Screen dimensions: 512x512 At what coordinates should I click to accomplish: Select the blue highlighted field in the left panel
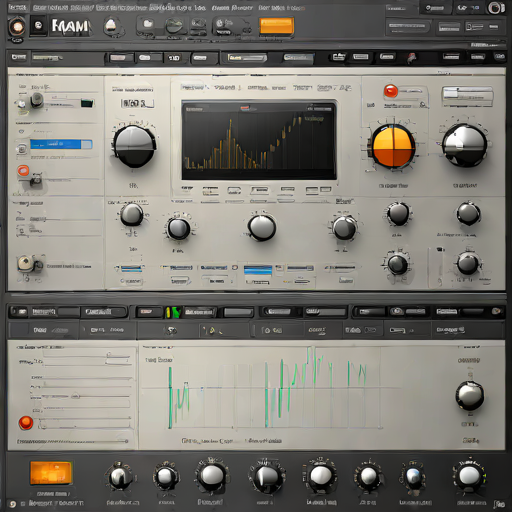point(61,144)
